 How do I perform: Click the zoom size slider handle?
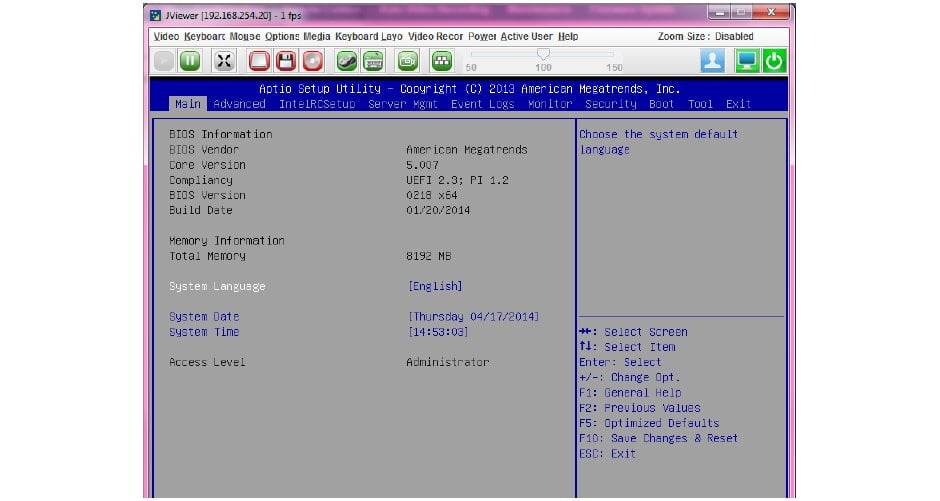pyautogui.click(x=543, y=55)
